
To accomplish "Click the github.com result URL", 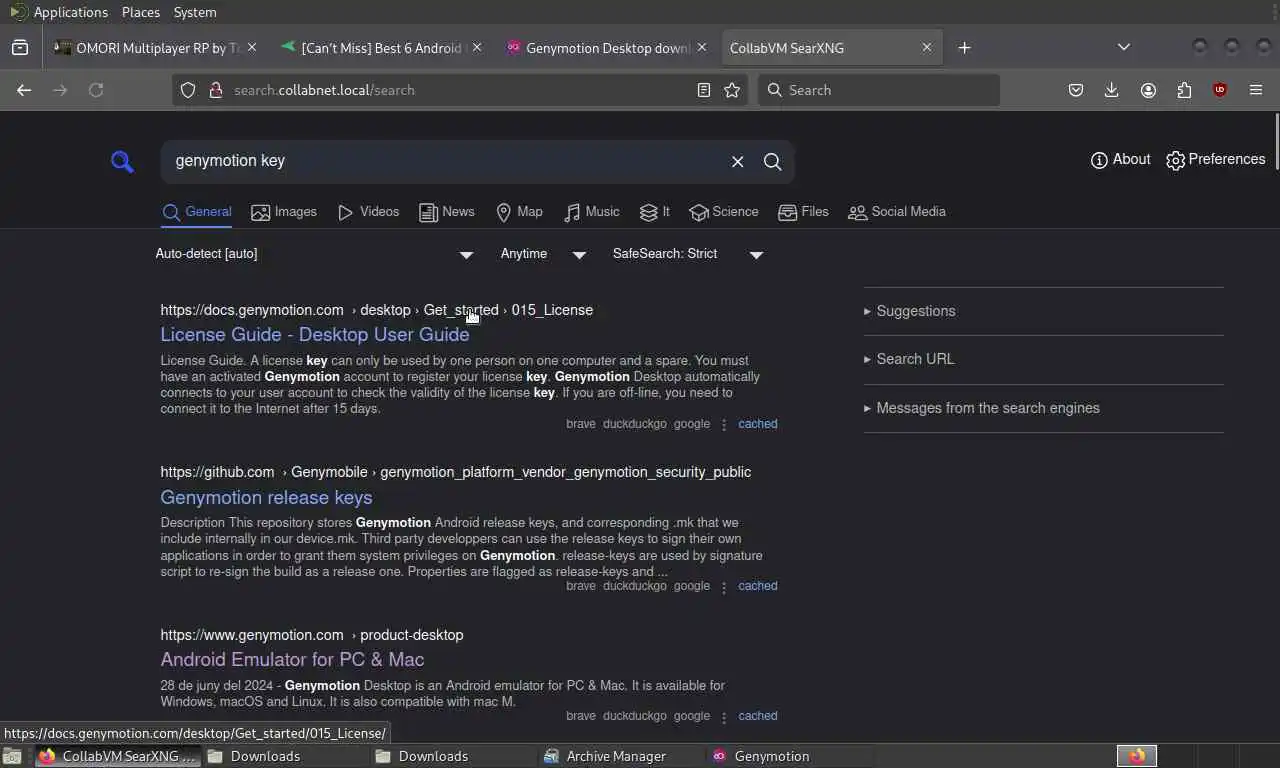I will click(455, 472).
